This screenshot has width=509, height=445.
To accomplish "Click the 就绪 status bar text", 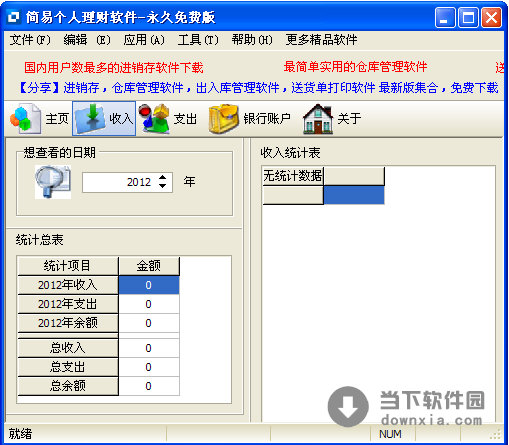I will pos(20,434).
